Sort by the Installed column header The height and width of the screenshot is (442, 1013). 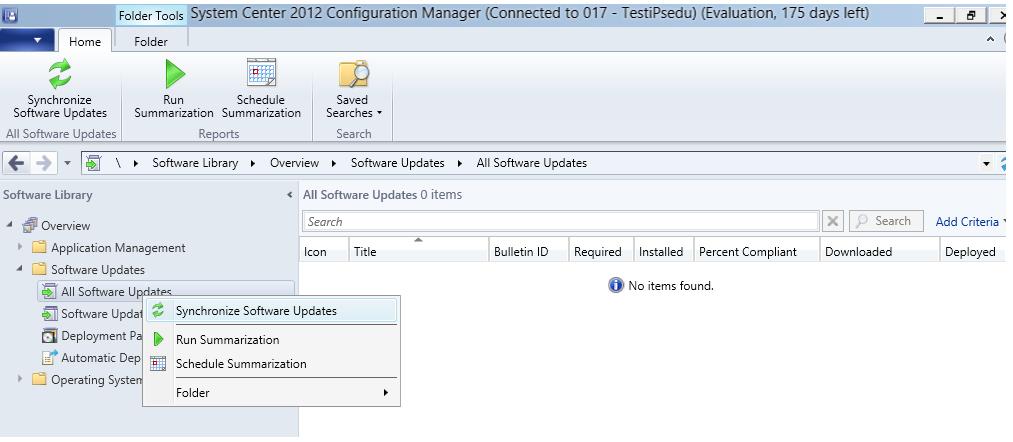[663, 251]
